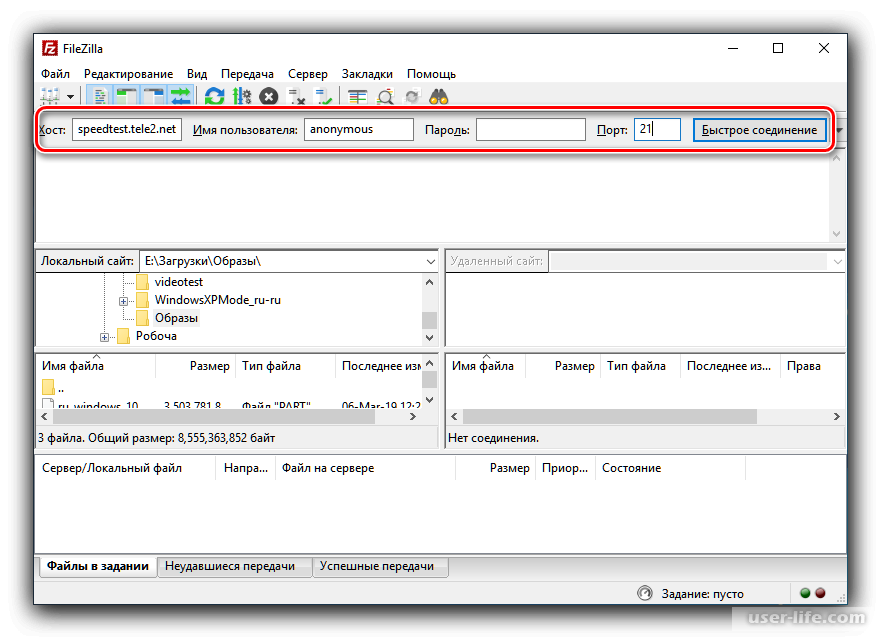Open the Вид menu

197,74
